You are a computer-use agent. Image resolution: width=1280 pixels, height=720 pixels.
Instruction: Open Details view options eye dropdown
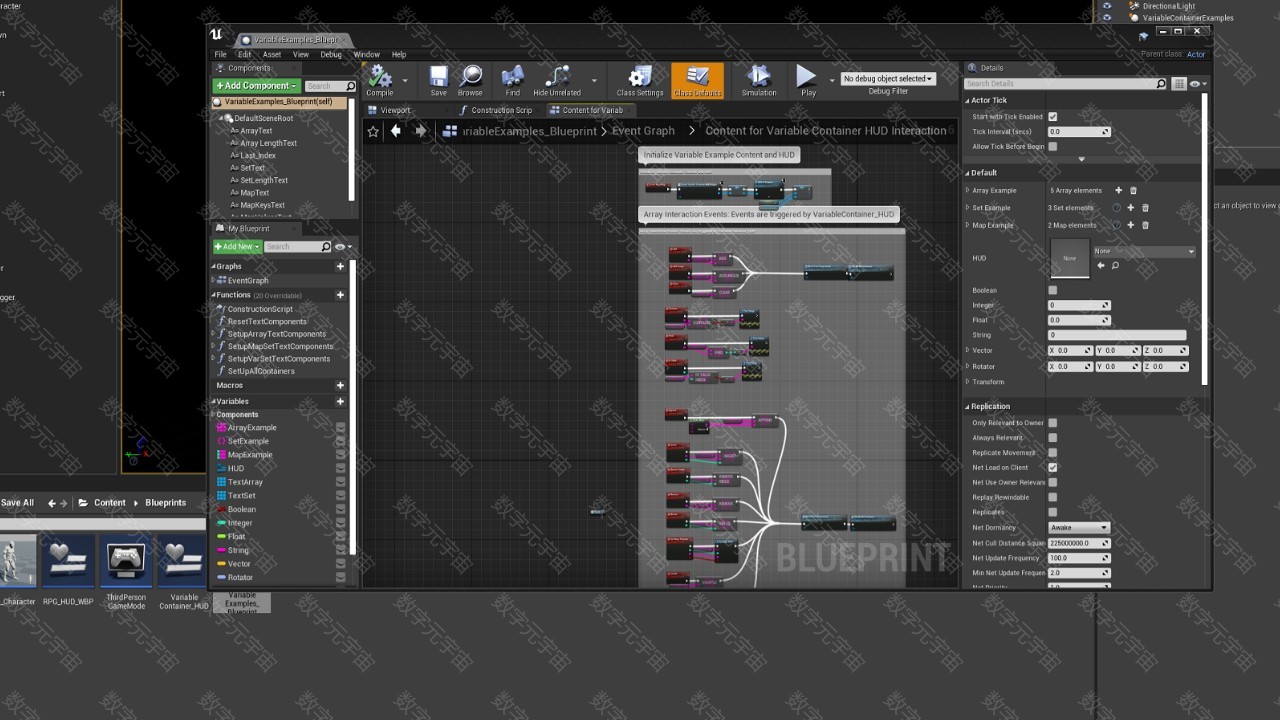(1198, 84)
